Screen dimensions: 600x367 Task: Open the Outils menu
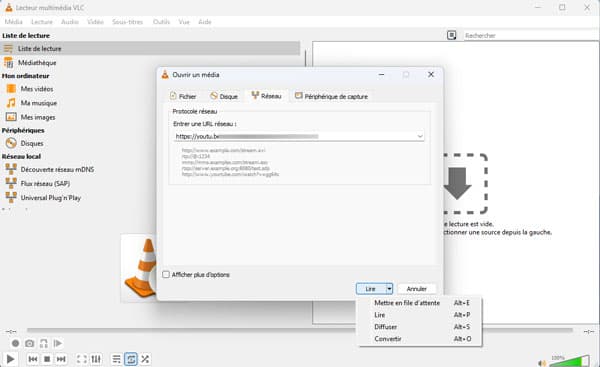(161, 22)
